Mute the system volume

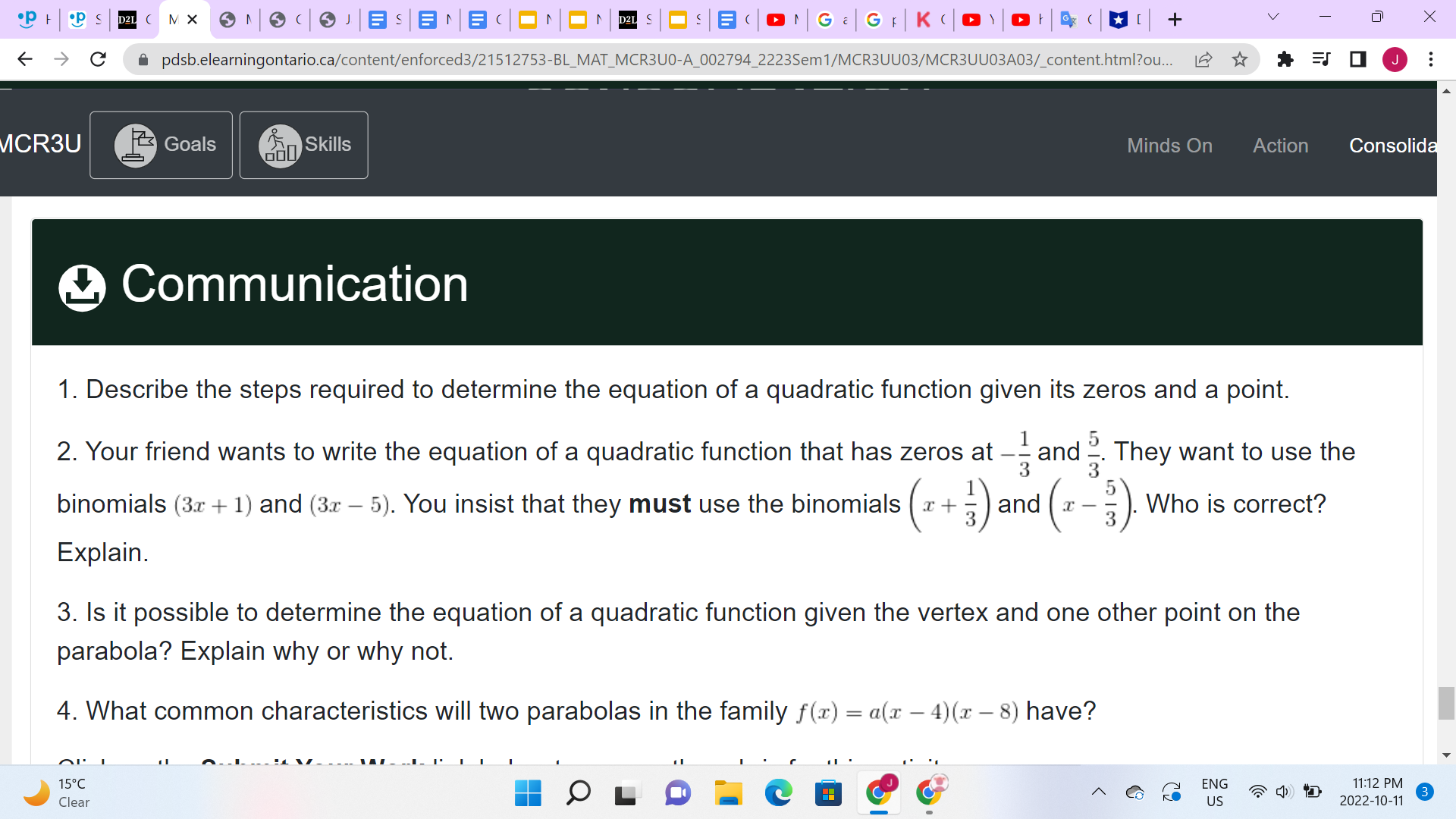pyautogui.click(x=1284, y=792)
